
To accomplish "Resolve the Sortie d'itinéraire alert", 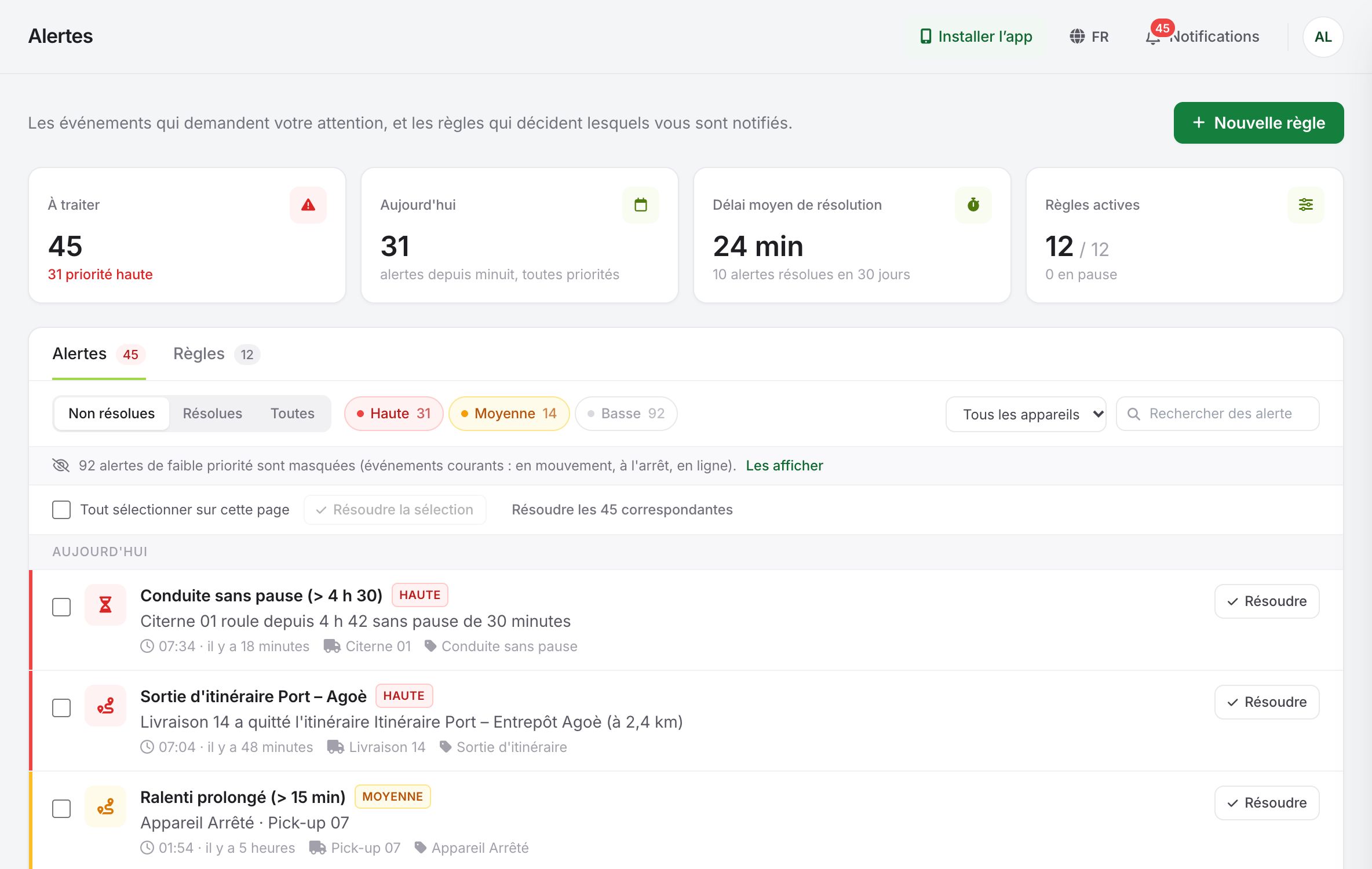I will (1267, 702).
